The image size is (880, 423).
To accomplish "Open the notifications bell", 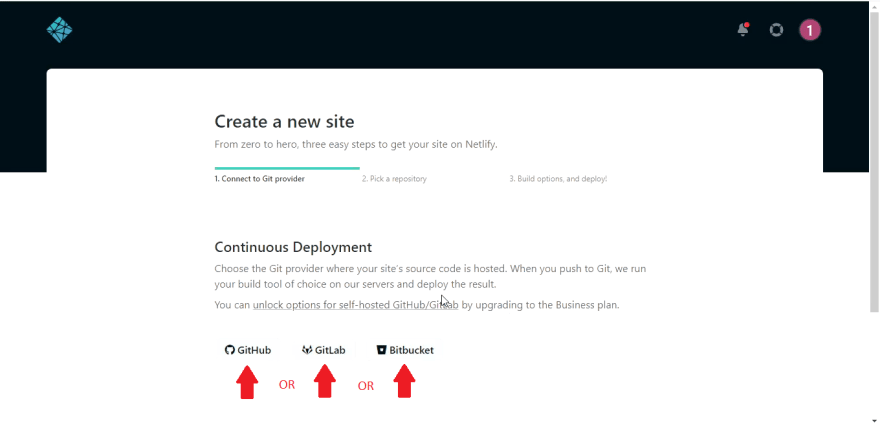I will 743,29.
